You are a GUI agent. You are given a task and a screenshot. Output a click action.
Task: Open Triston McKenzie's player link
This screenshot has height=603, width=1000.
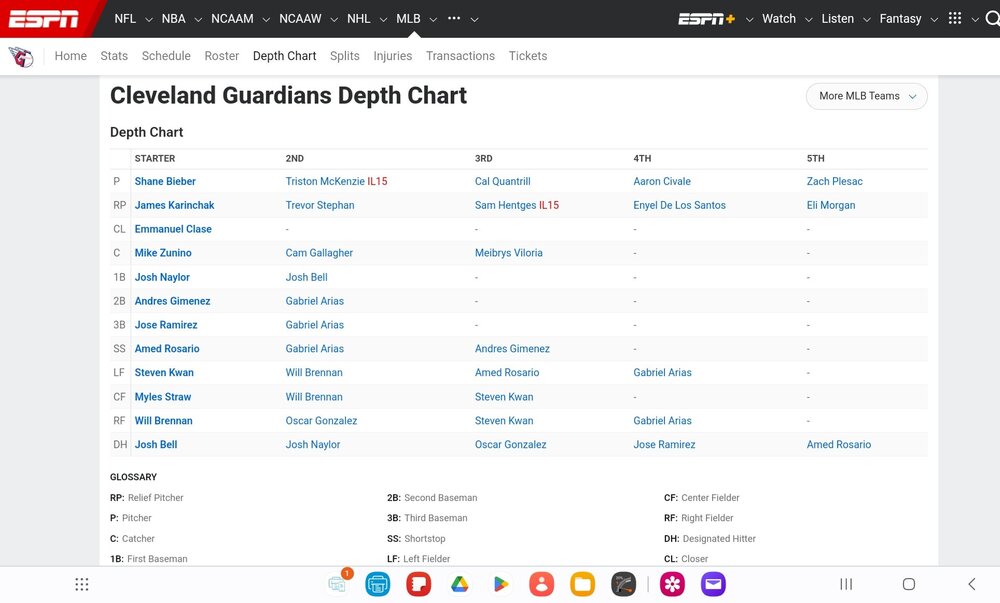click(x=325, y=182)
